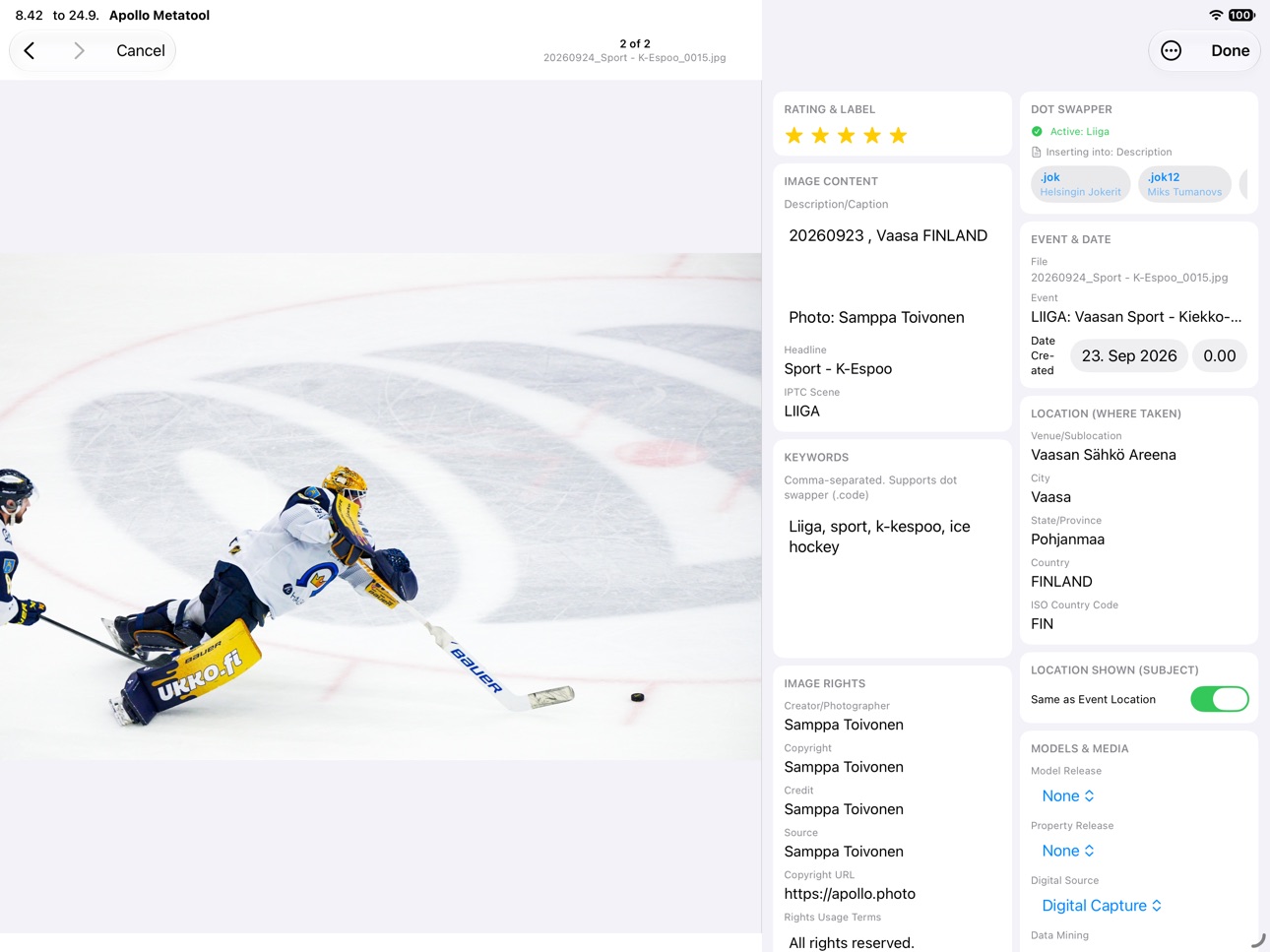
Task: Tap Done to save metadata
Action: 1230,51
